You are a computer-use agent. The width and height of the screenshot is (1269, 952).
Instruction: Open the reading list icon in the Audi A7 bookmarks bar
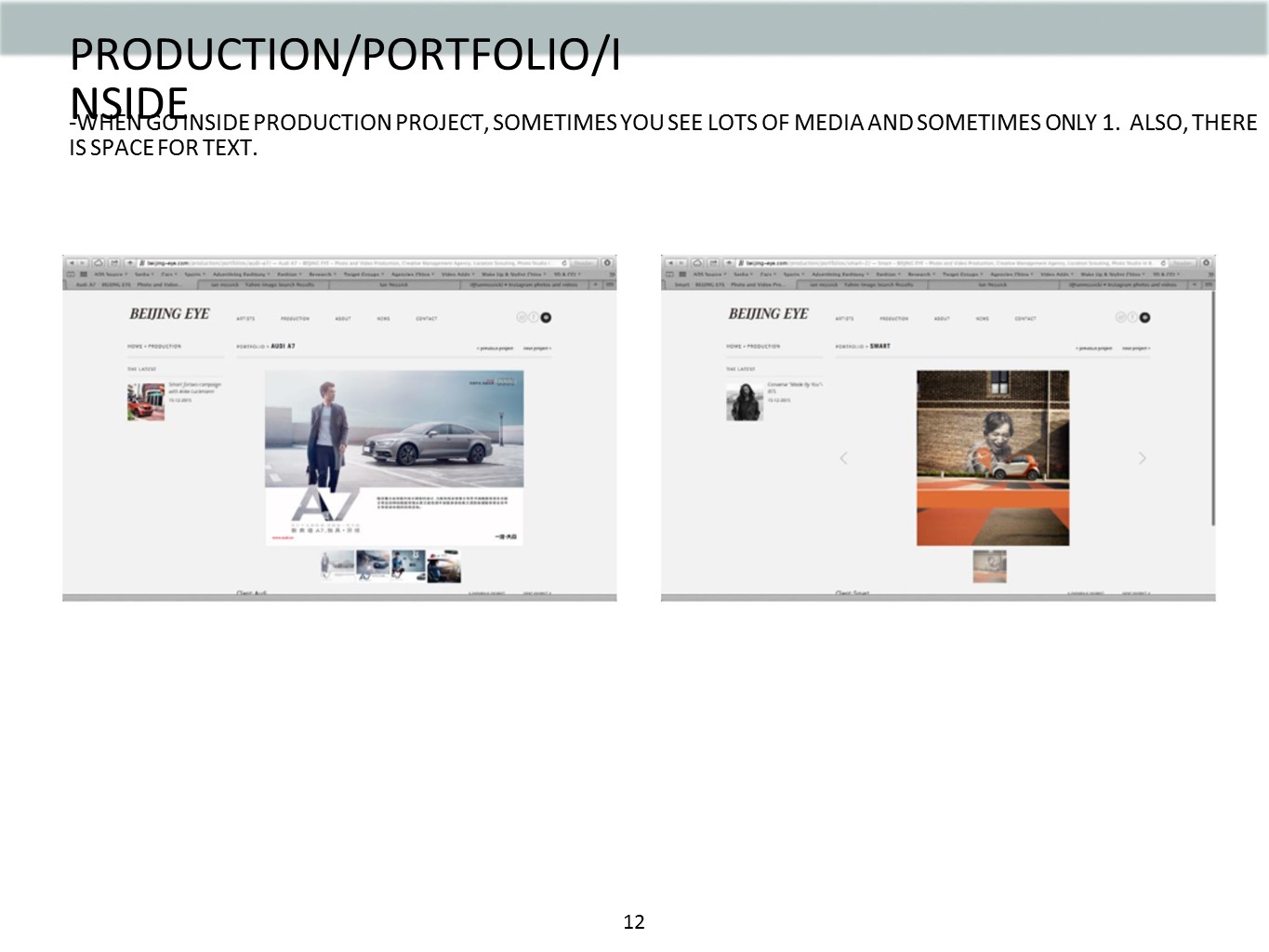pyautogui.click(x=71, y=274)
